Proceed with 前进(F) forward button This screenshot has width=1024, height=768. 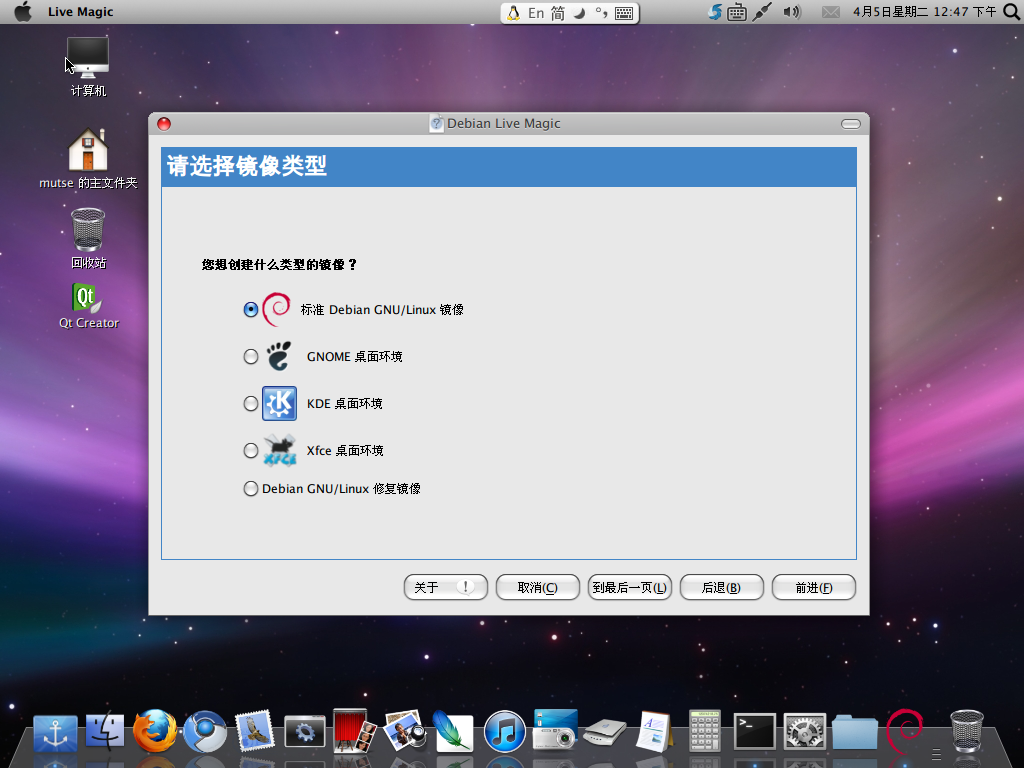click(x=814, y=587)
